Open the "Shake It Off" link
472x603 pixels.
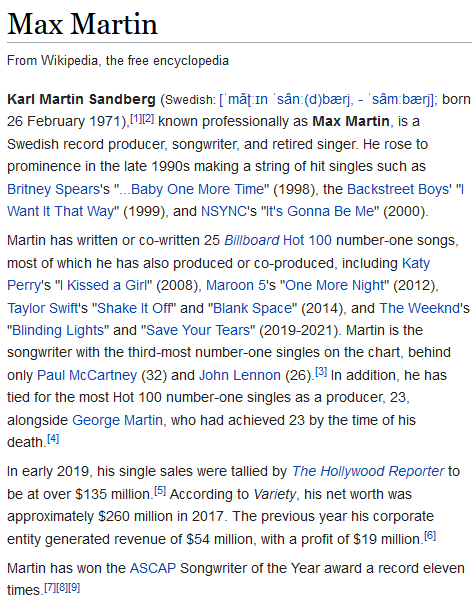pyautogui.click(x=134, y=308)
